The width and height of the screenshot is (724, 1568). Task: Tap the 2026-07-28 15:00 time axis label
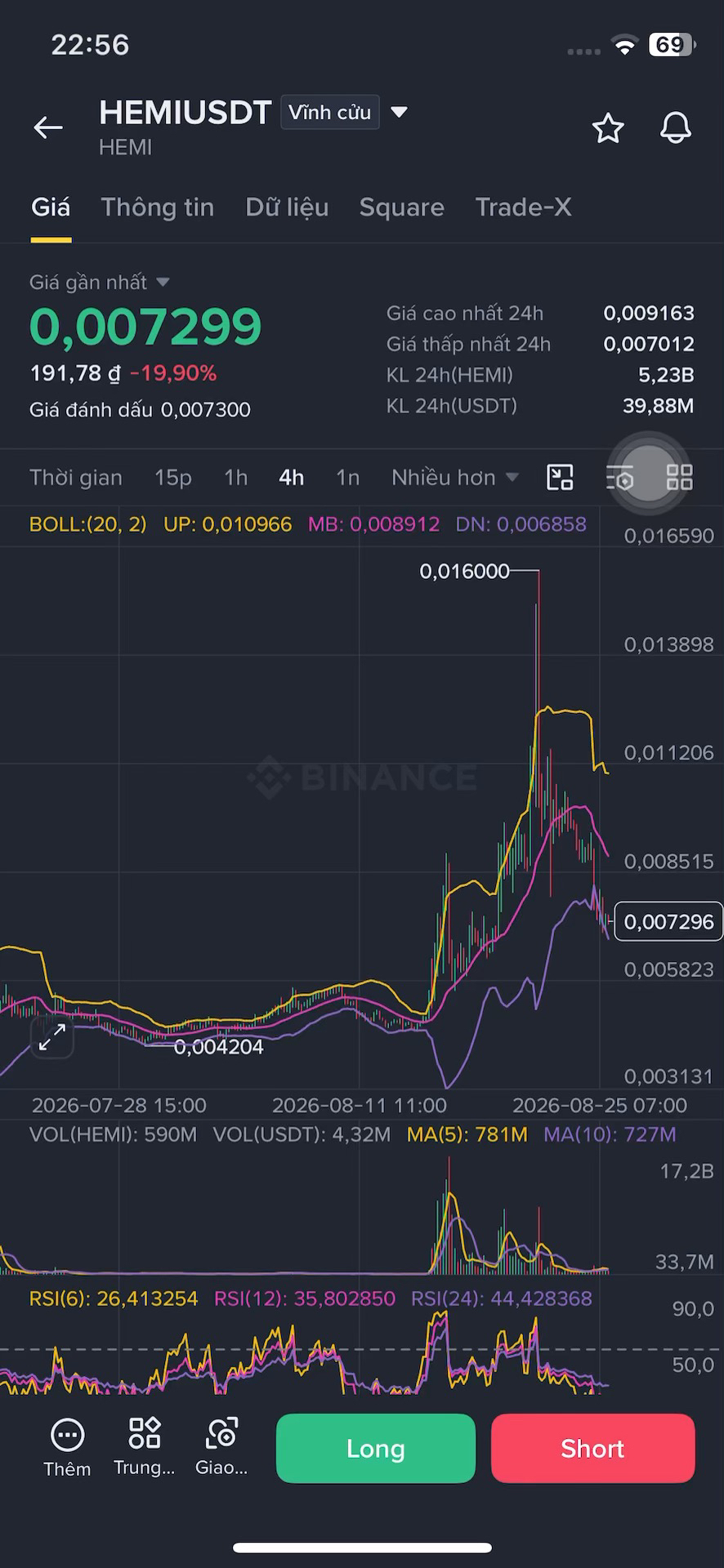click(119, 1105)
